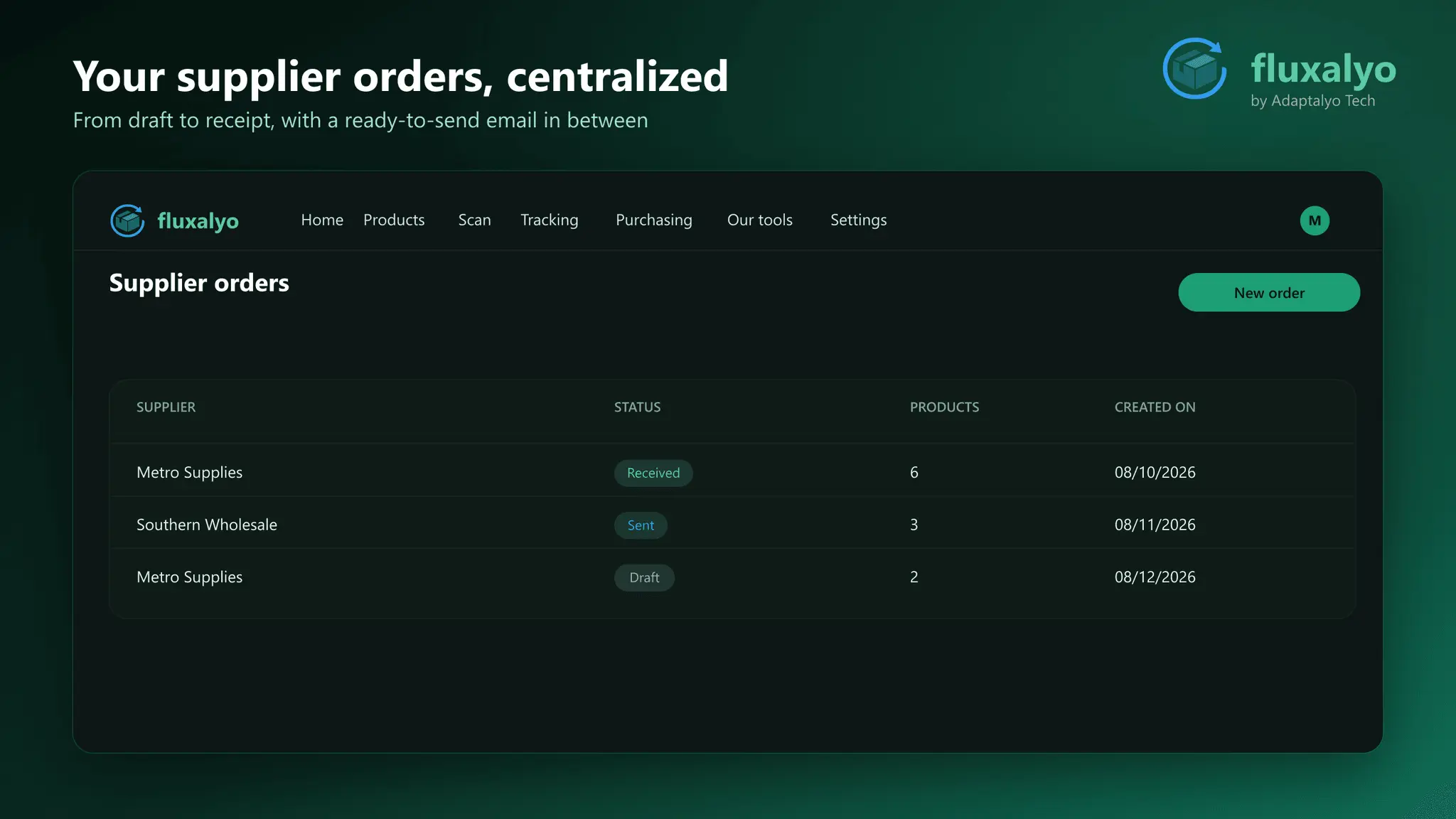Switch to the Tracking section
Viewport: 1456px width, 819px height.
pyautogui.click(x=550, y=220)
